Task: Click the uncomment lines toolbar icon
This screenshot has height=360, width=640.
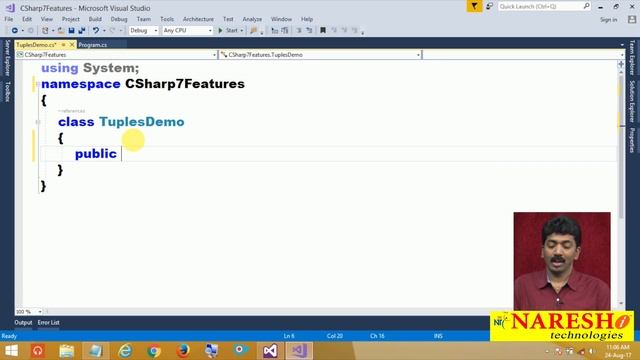Action: coord(309,31)
